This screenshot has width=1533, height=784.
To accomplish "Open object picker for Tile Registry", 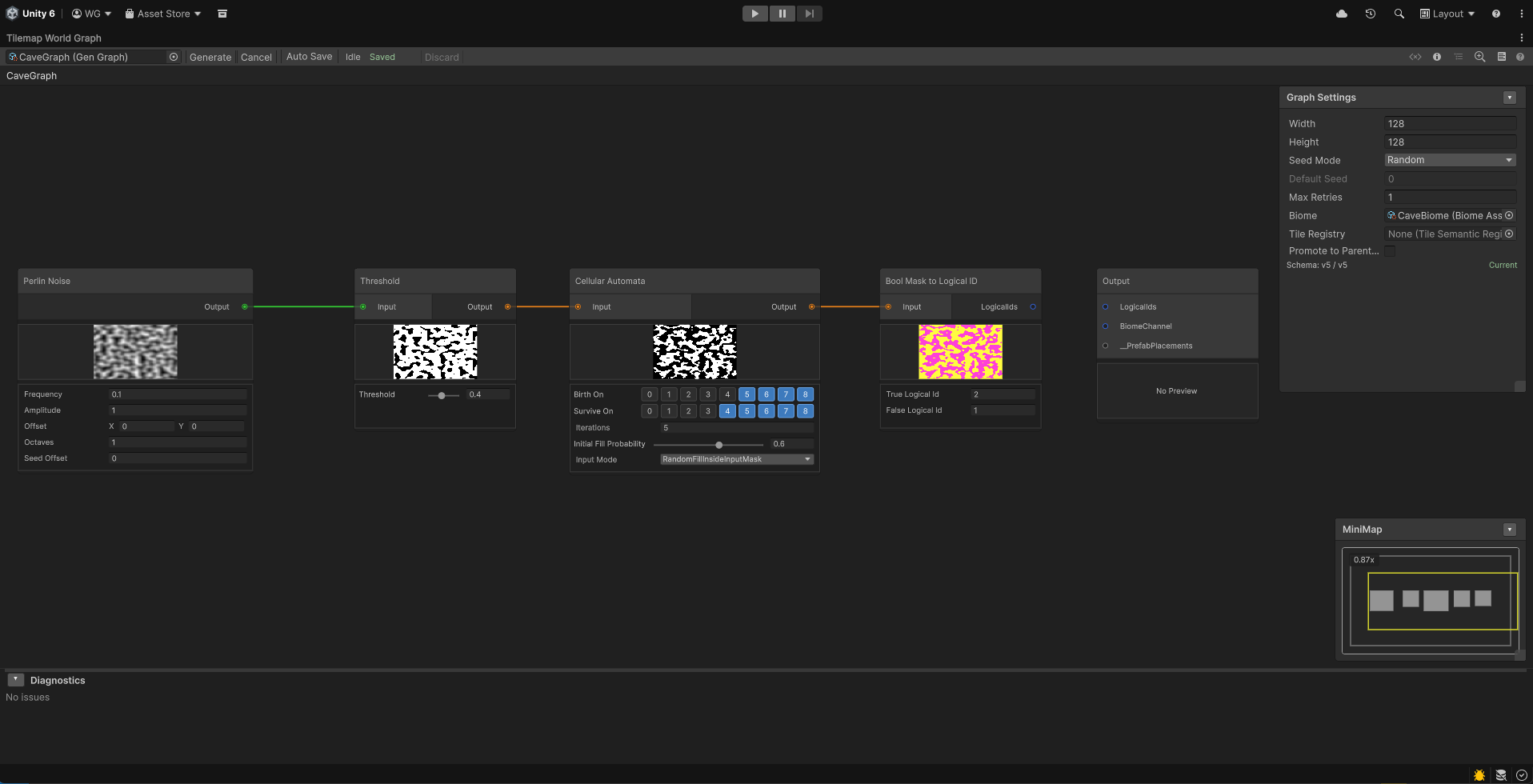I will tap(1509, 234).
